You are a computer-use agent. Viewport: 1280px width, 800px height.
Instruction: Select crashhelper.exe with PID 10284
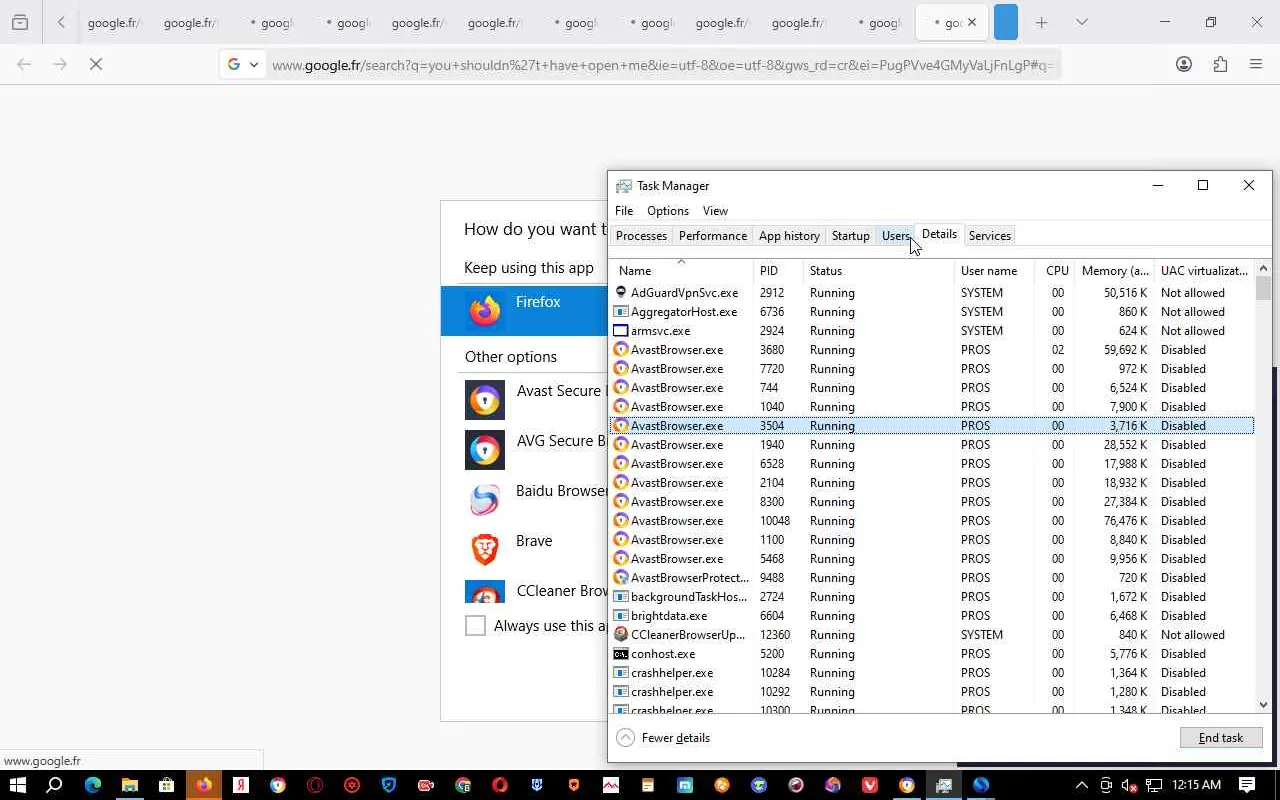pos(932,673)
